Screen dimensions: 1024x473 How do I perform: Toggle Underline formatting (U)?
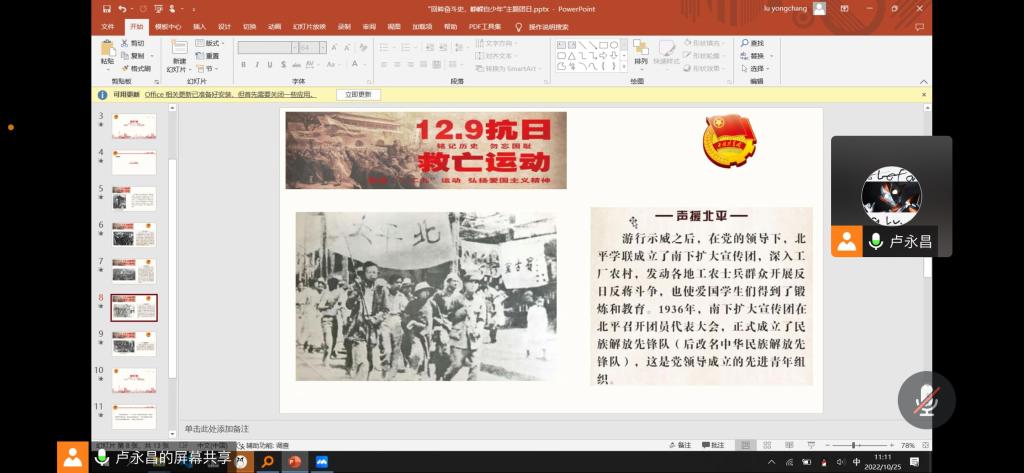pyautogui.click(x=270, y=65)
